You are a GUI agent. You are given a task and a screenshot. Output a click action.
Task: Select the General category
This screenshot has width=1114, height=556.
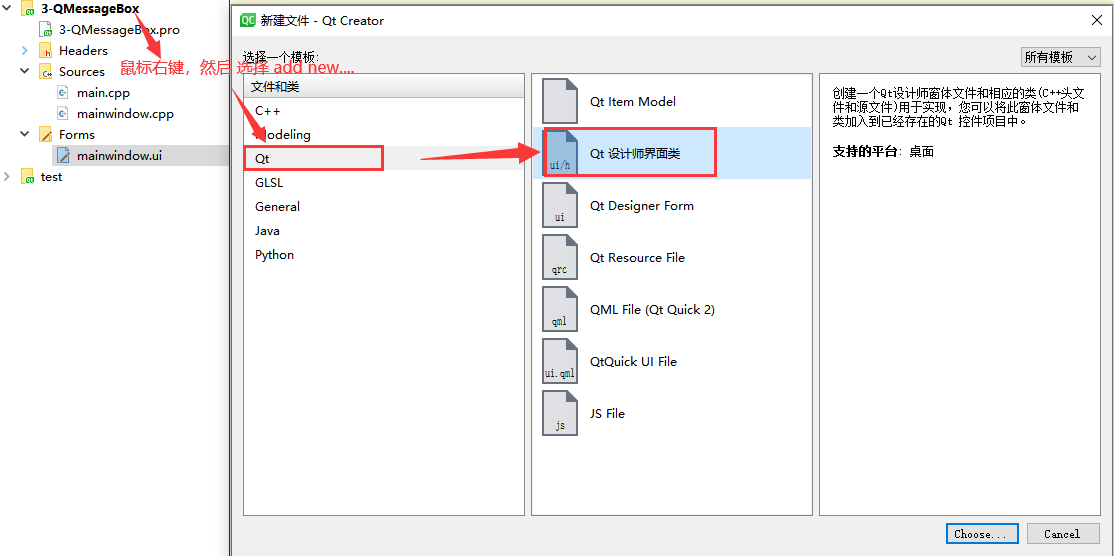(x=384, y=207)
